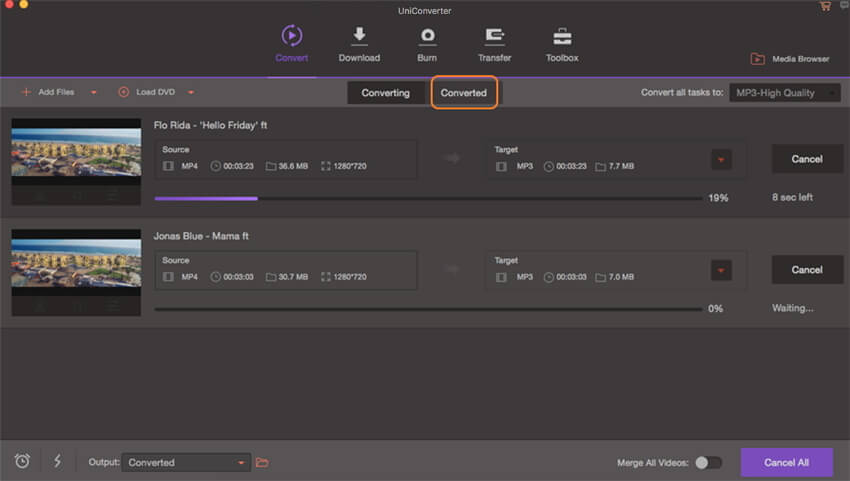Click the "7.0 MB" target size
This screenshot has width=850, height=481.
click(x=621, y=277)
